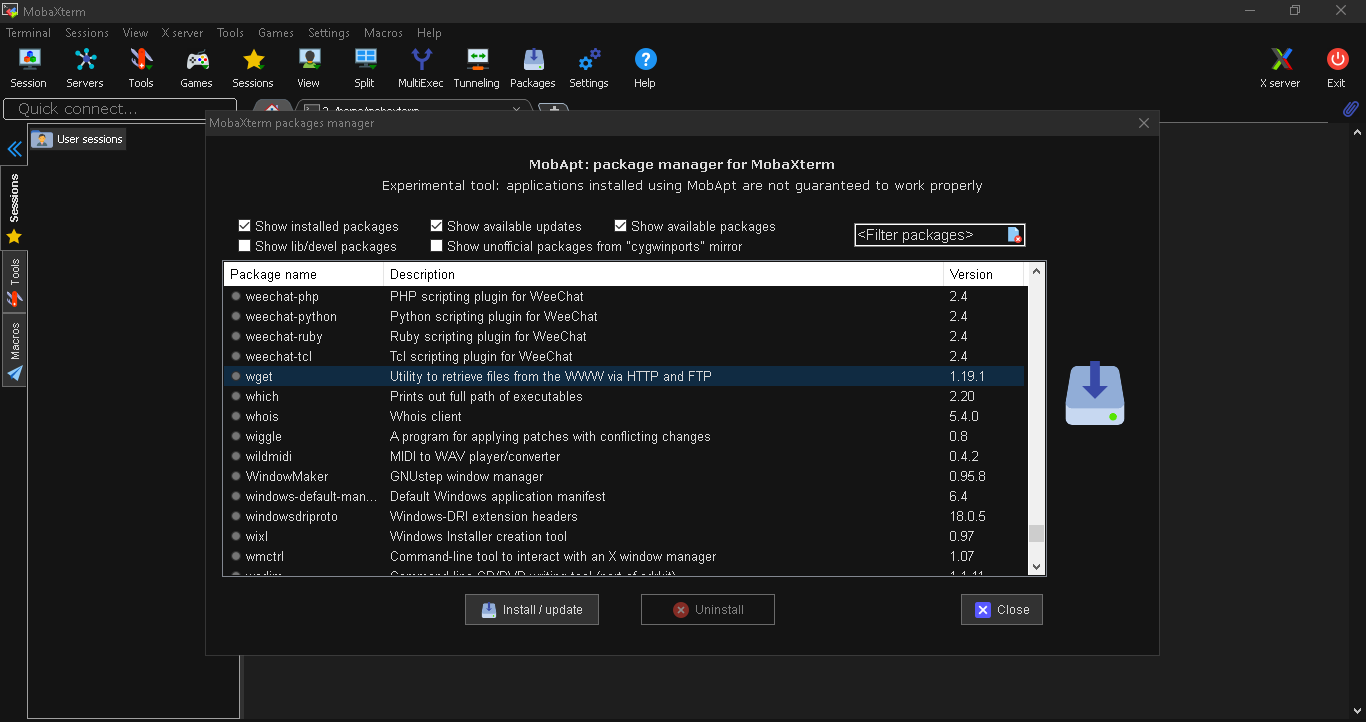Click the Exit power icon

(1336, 68)
